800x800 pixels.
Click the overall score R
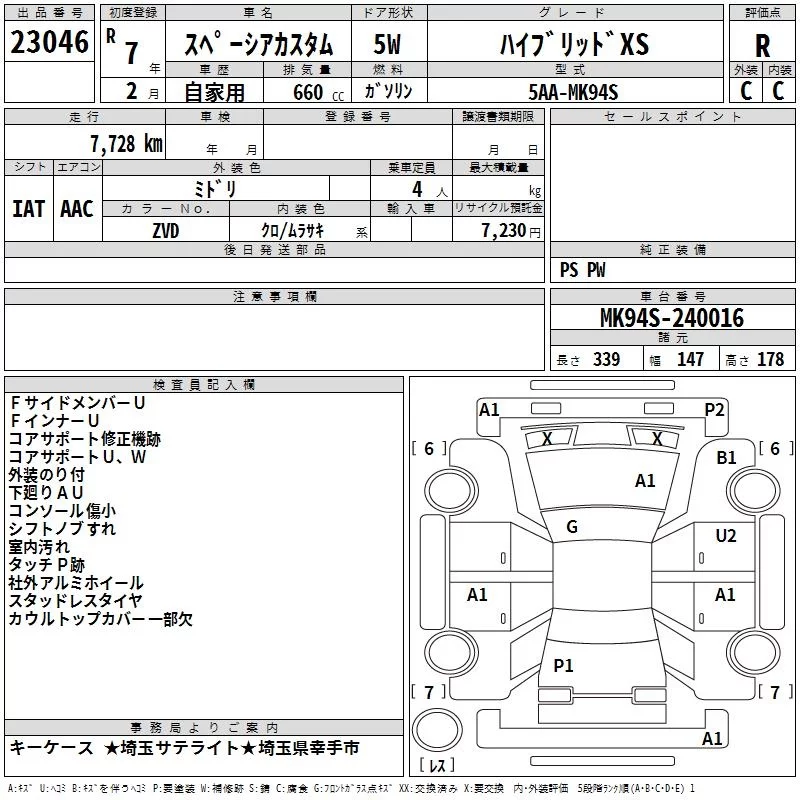pos(762,46)
